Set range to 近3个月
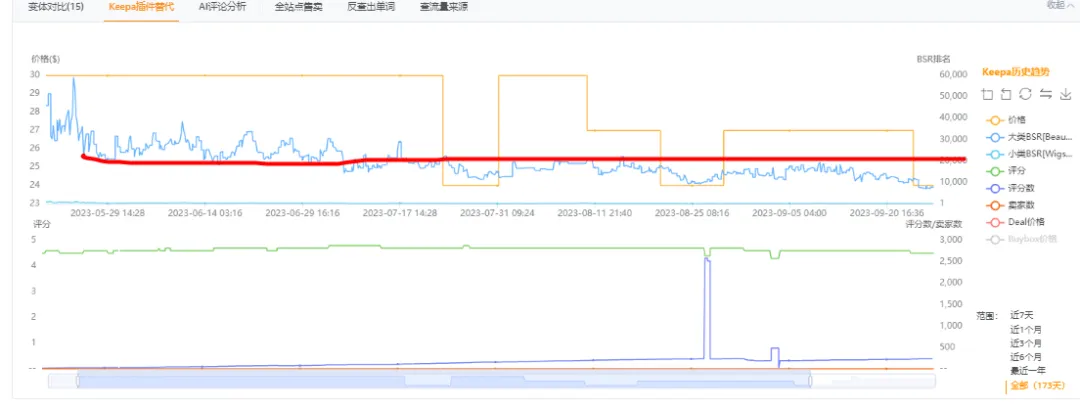 pos(1026,344)
